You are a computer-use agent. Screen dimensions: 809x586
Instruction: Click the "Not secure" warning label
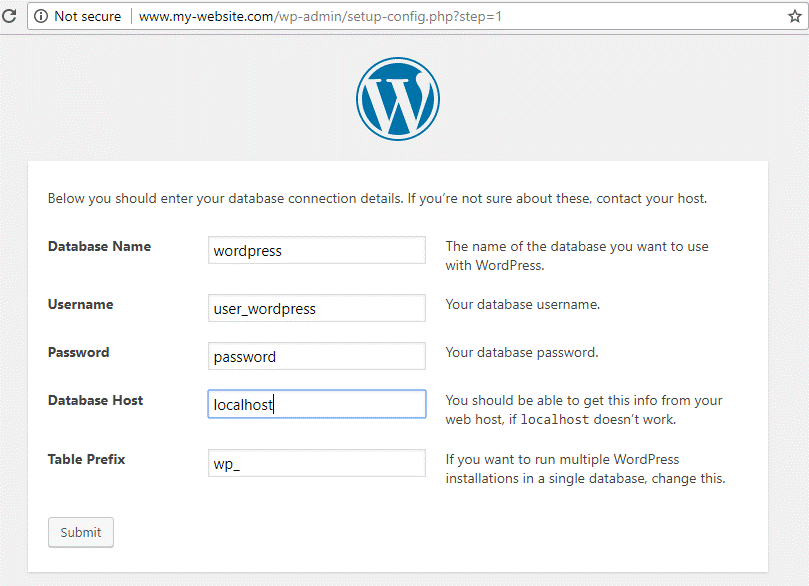tap(87, 16)
